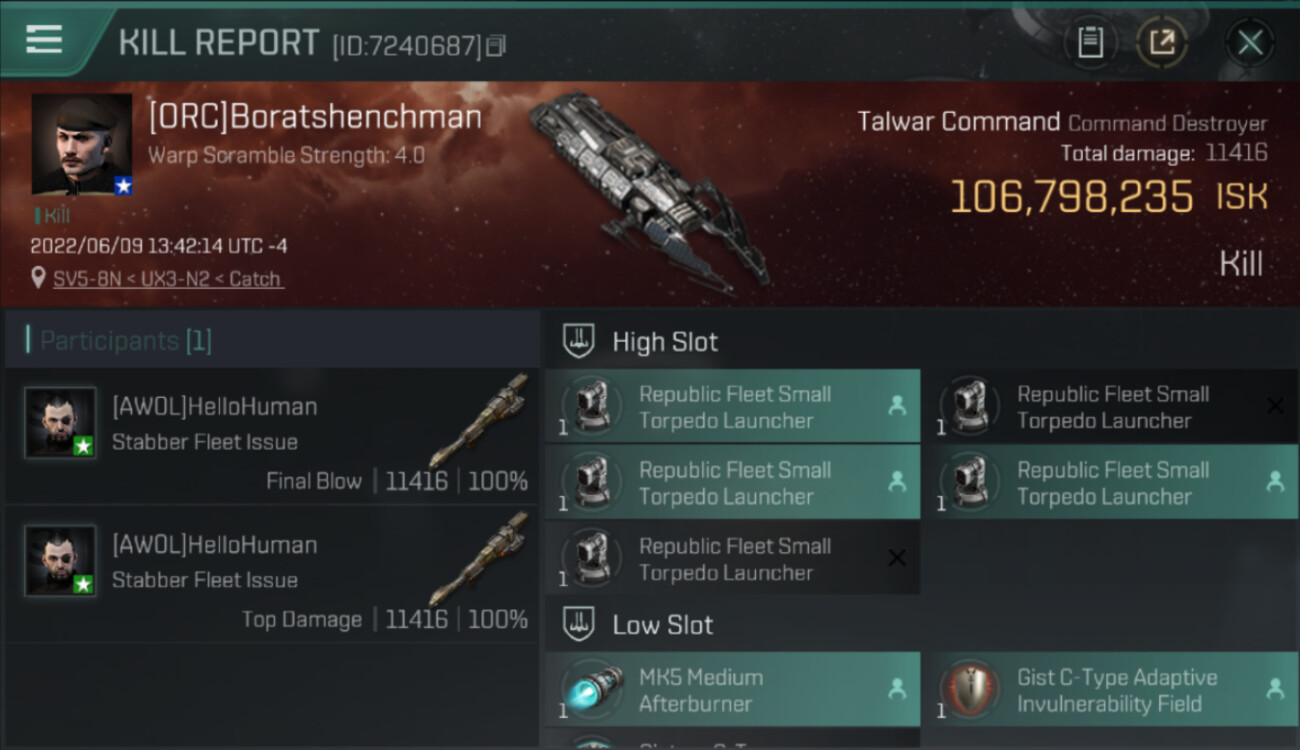
Task: Select the [ORC]Boratshenchman pilot name
Action: point(315,117)
